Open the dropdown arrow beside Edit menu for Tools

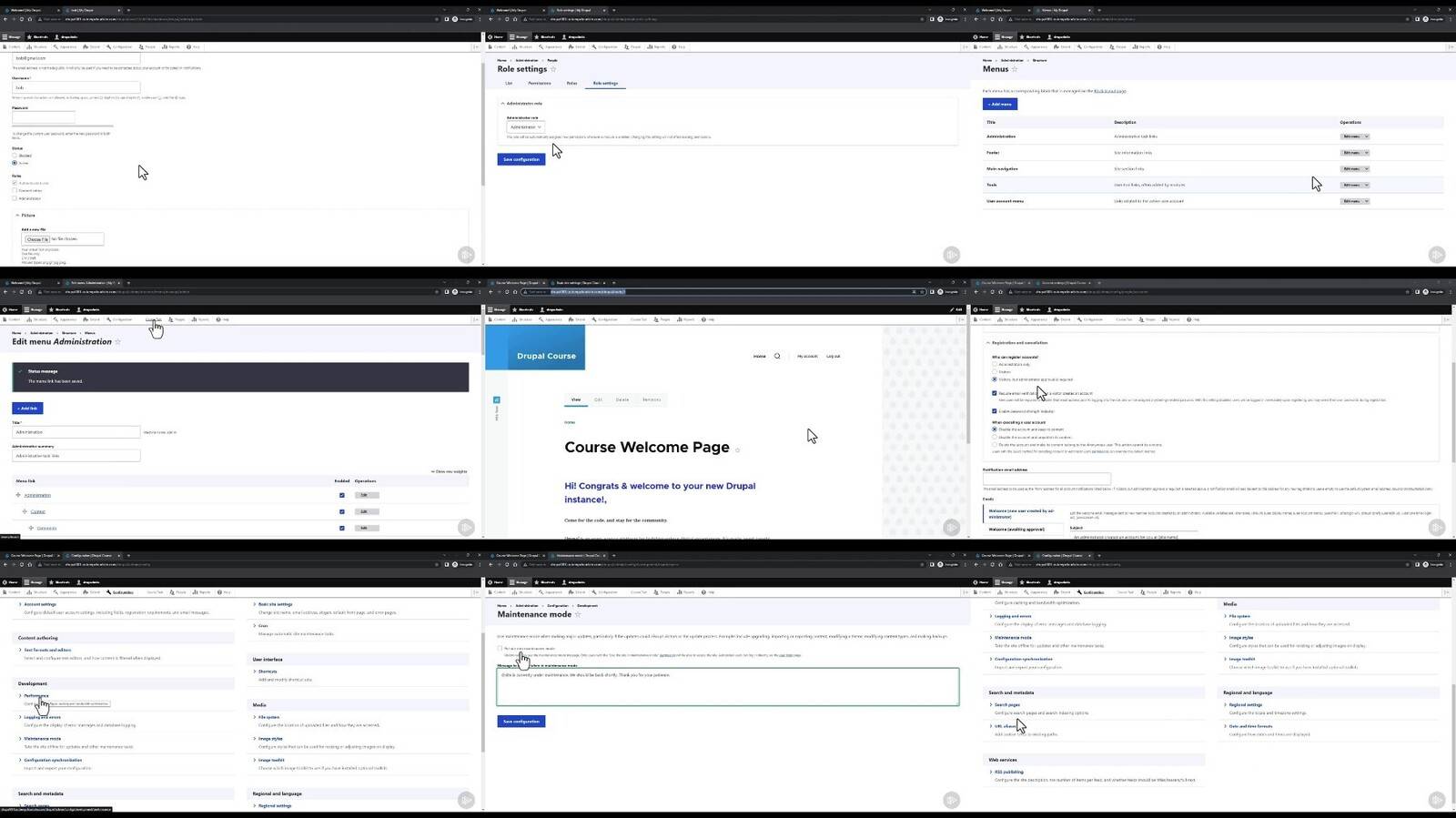(1366, 185)
